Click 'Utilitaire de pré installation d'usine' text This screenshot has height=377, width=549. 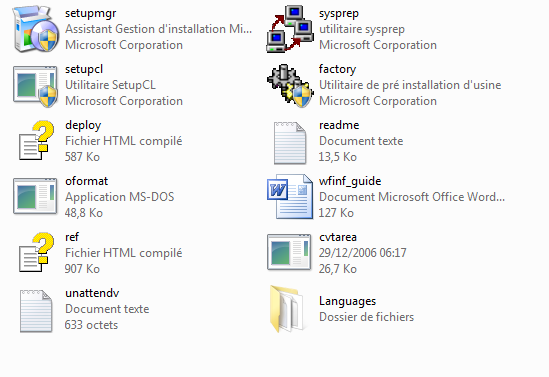410,85
